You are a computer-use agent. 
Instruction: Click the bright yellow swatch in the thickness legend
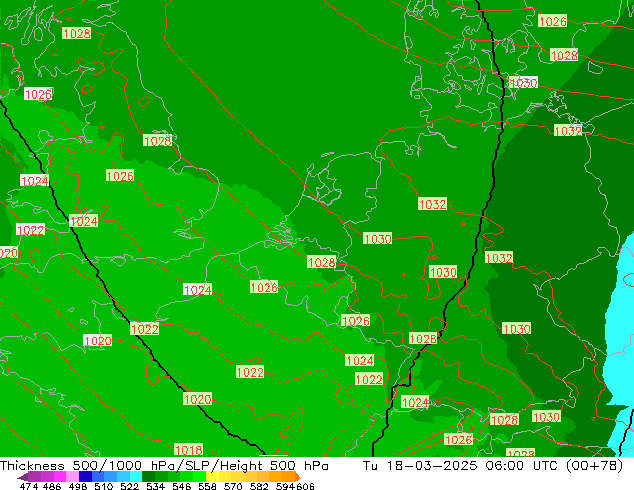coord(212,477)
